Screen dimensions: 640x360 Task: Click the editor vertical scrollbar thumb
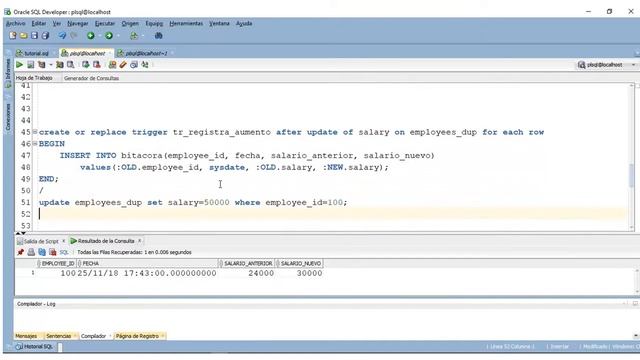(631, 175)
